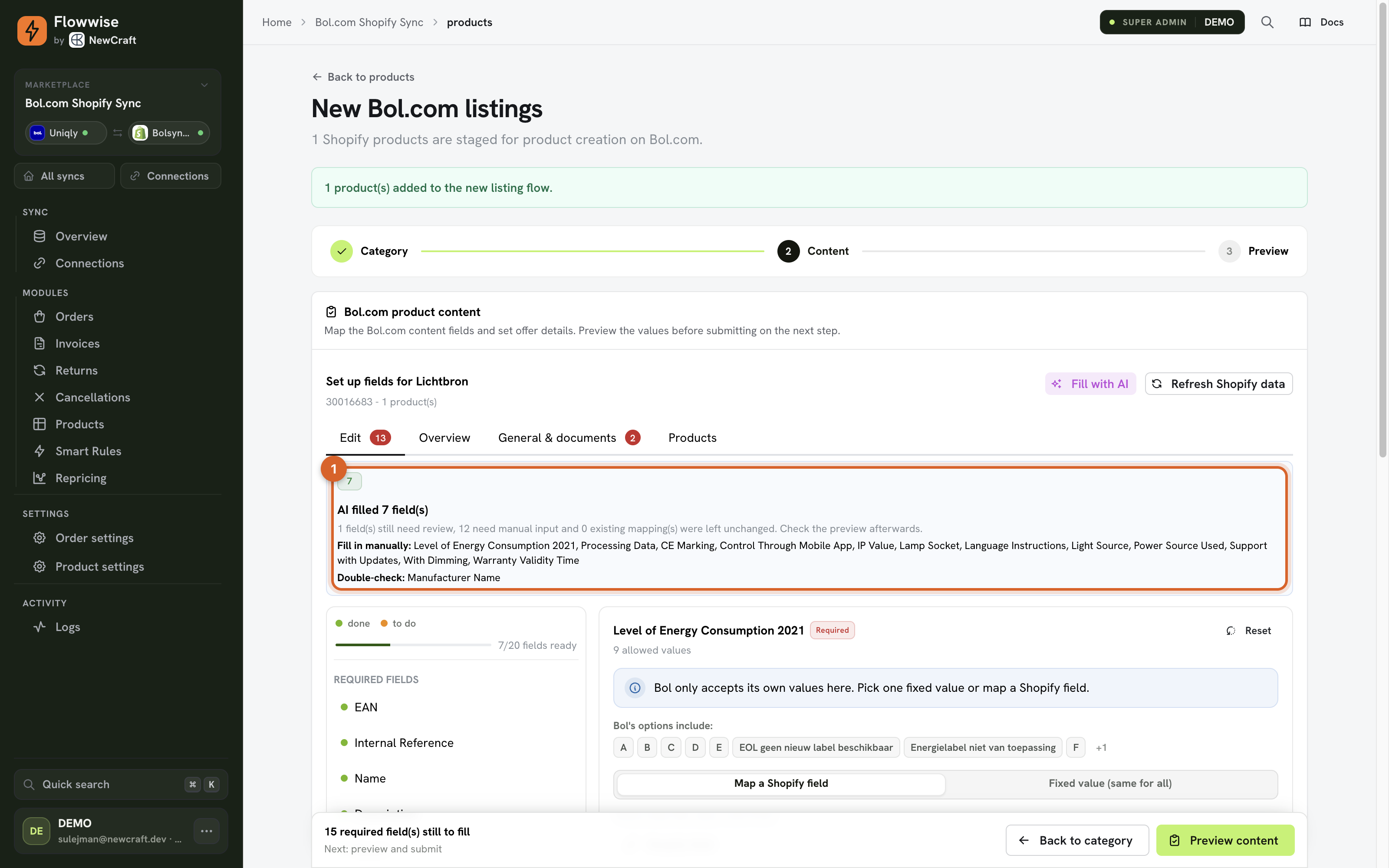Click the Repricing chart icon
This screenshot has height=868, width=1389.
pos(39,478)
